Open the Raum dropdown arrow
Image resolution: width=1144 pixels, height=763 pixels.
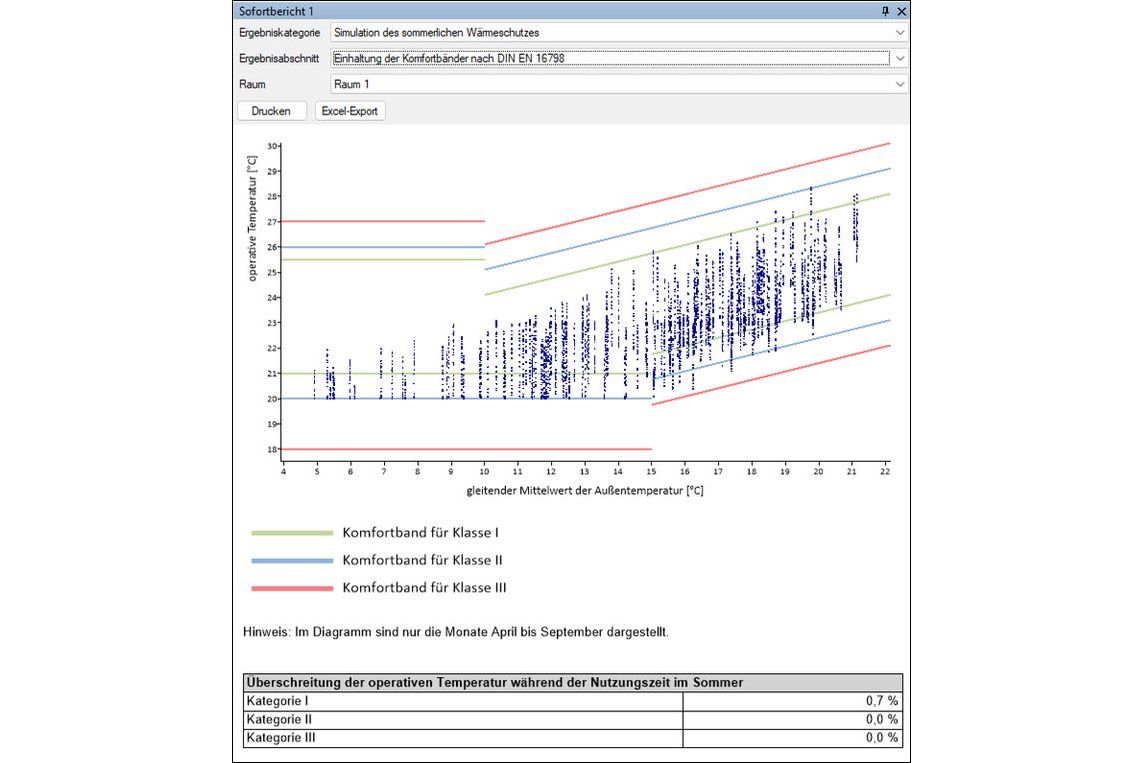[900, 85]
